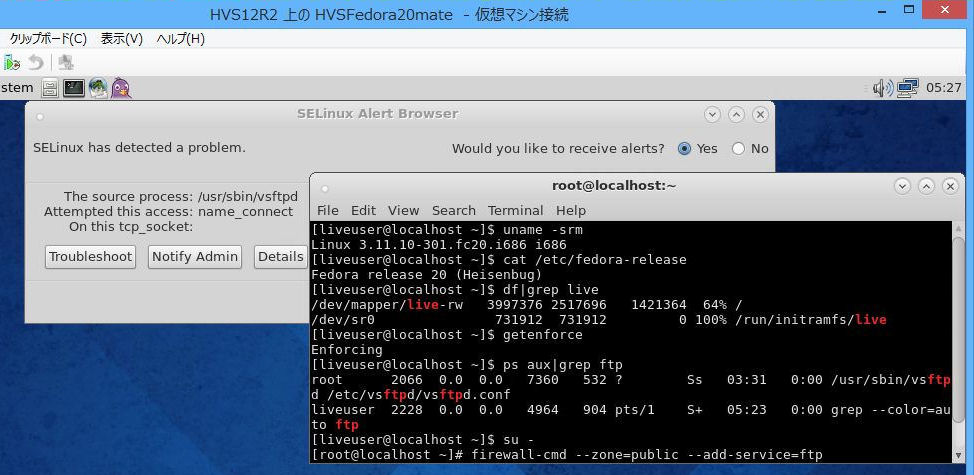Image resolution: width=974 pixels, height=475 pixels.
Task: Click the 'cat /etc/fedora-release' command line
Action: point(499,260)
